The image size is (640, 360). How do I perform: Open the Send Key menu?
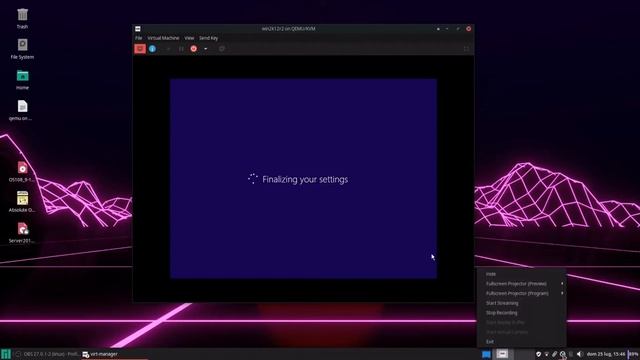point(209,38)
